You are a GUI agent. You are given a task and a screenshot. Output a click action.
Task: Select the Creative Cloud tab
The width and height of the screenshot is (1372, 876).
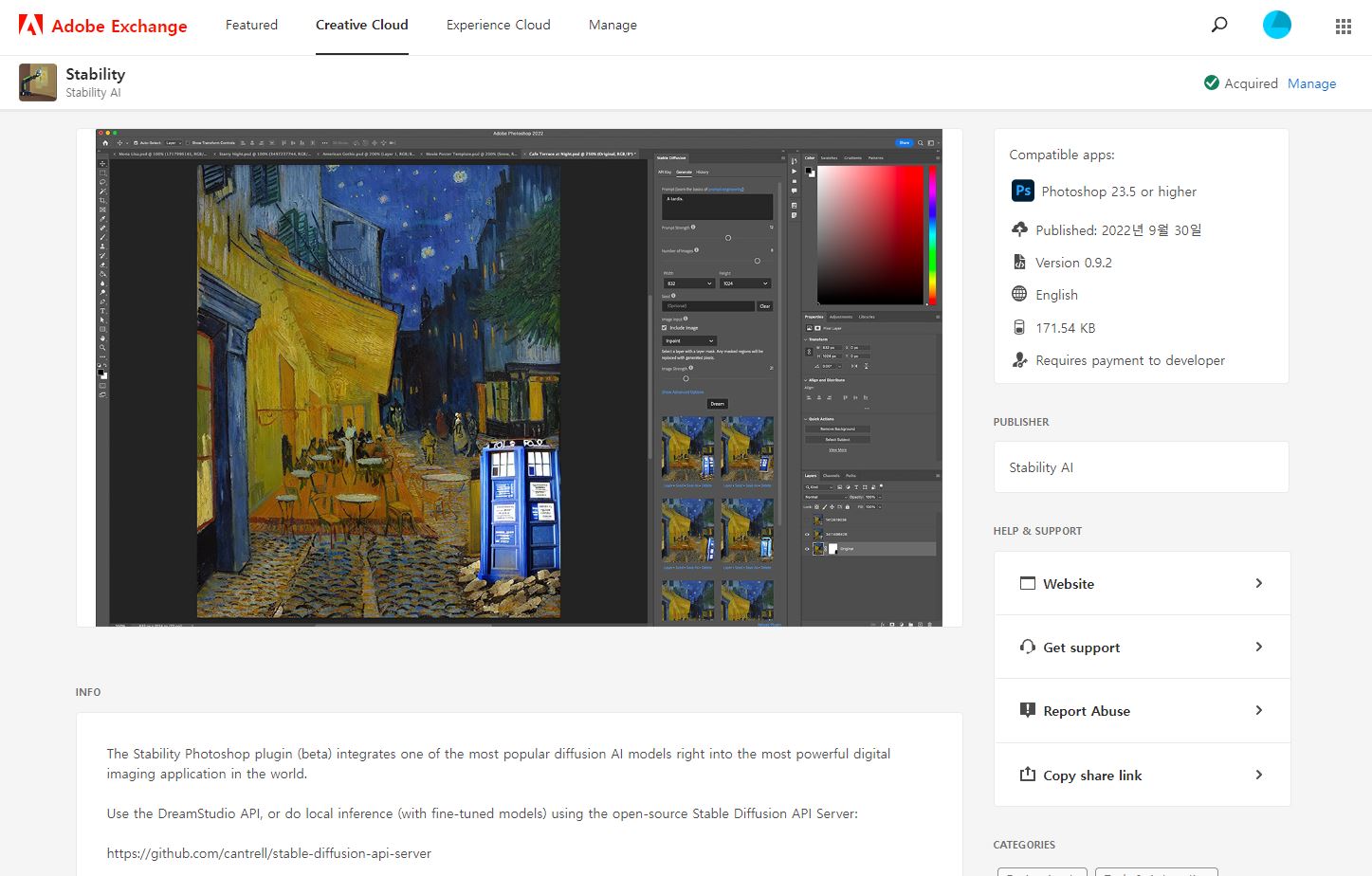(x=362, y=25)
